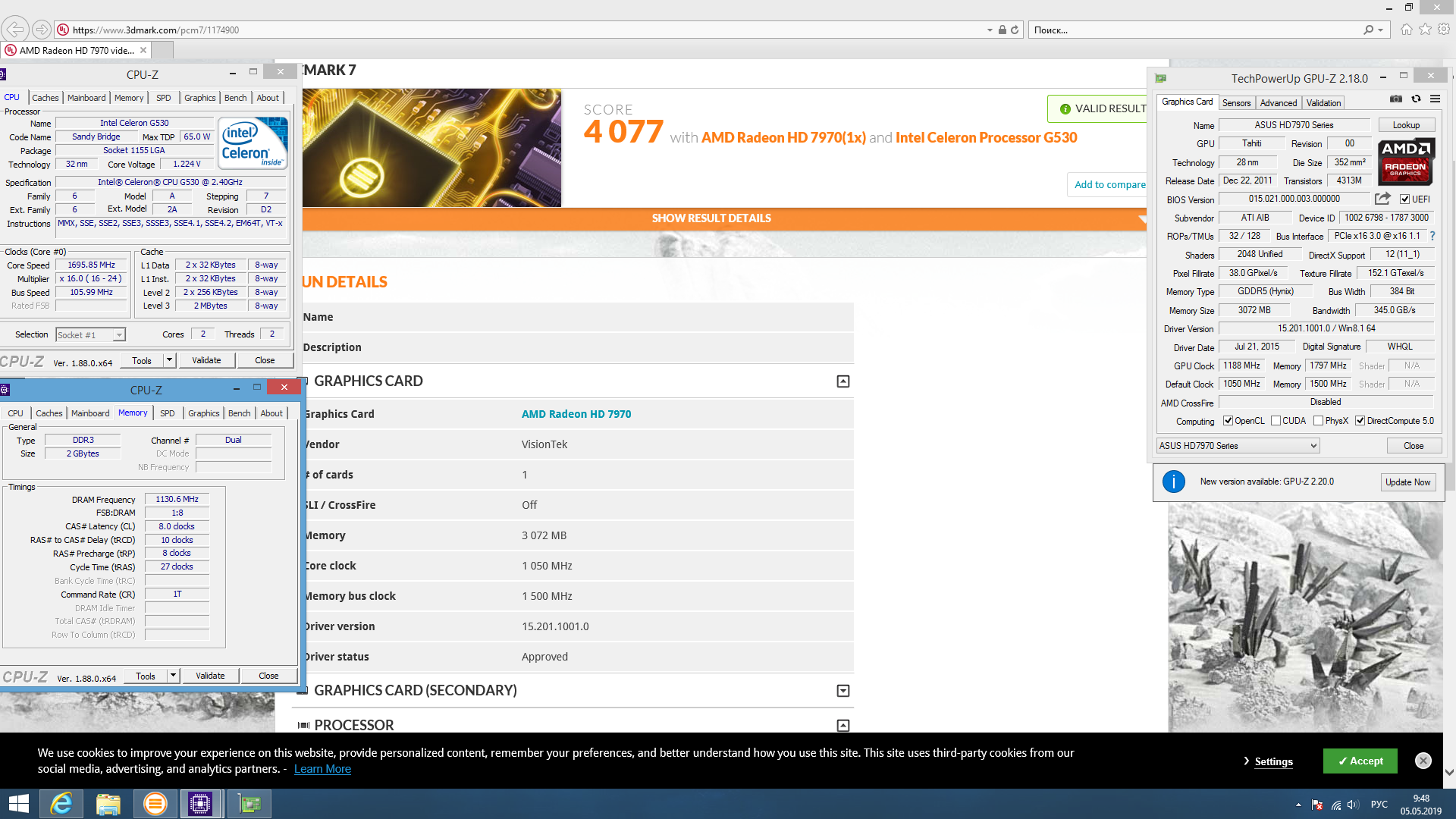This screenshot has height=819, width=1456.
Task: Toggle DirectCompute 5.0 checkbox
Action: [1360, 421]
